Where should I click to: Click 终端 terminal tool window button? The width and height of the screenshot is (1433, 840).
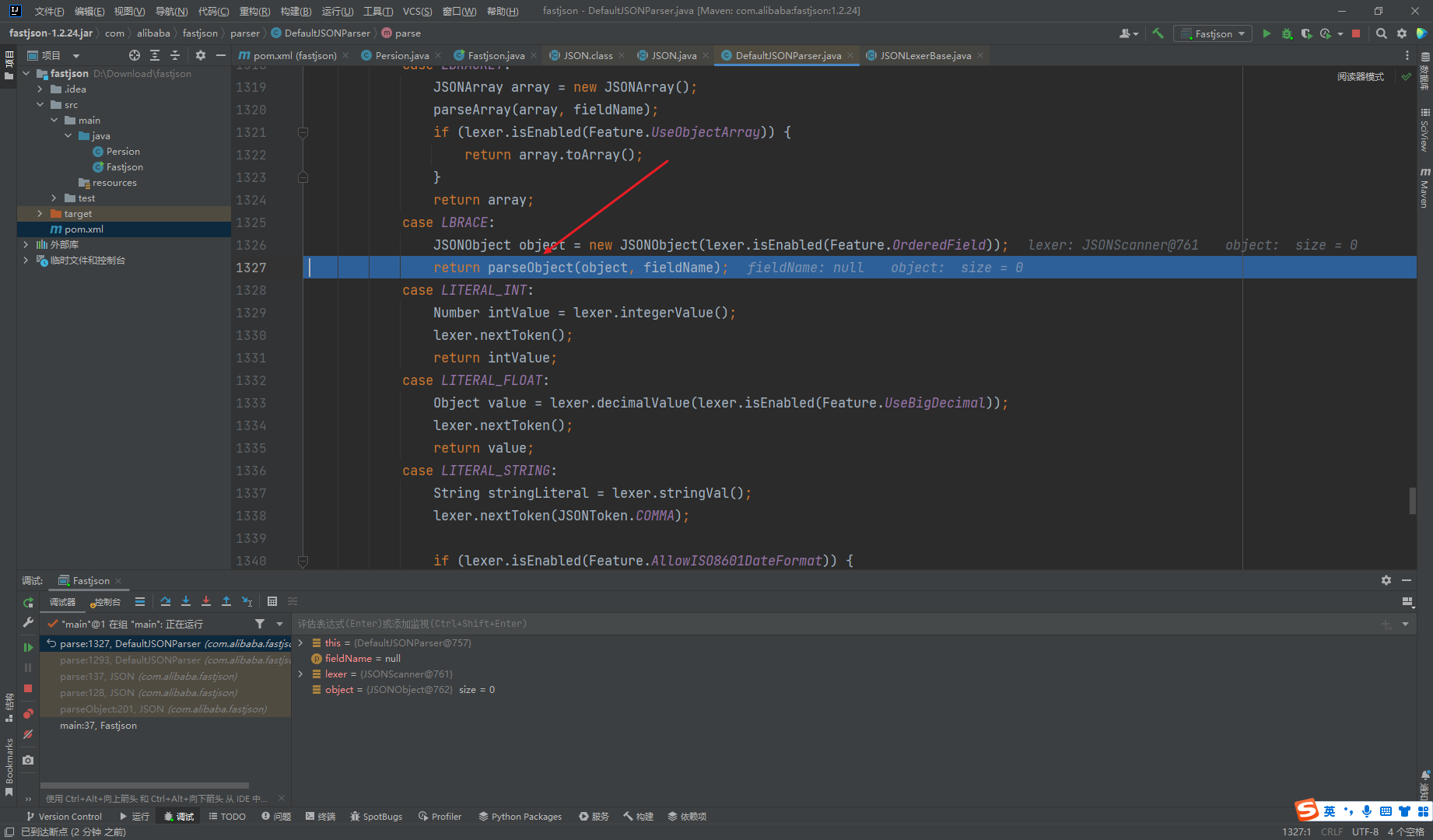(321, 816)
